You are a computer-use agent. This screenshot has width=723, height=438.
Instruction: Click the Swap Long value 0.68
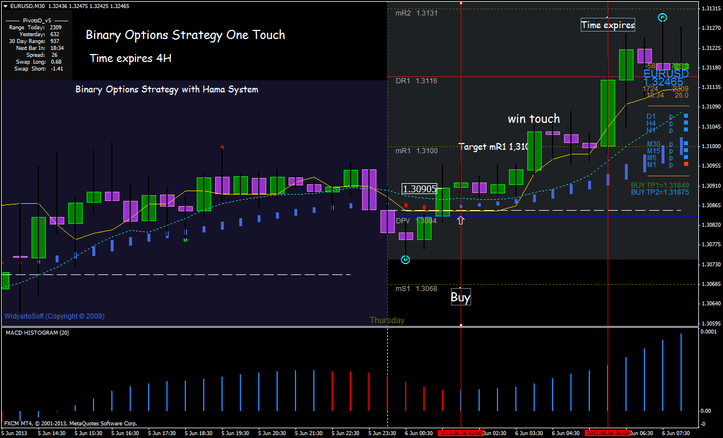pyautogui.click(x=56, y=62)
